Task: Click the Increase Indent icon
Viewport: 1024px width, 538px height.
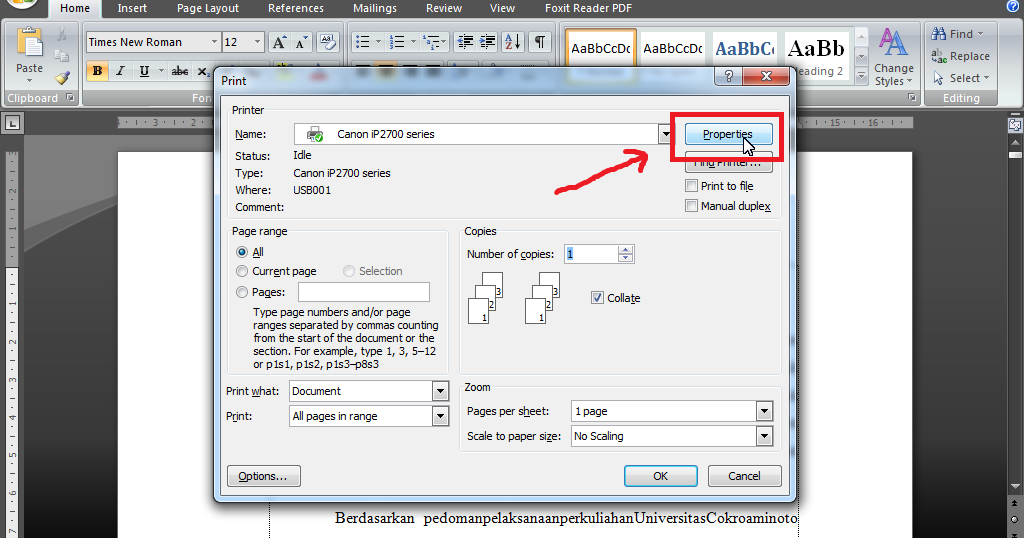Action: click(487, 42)
